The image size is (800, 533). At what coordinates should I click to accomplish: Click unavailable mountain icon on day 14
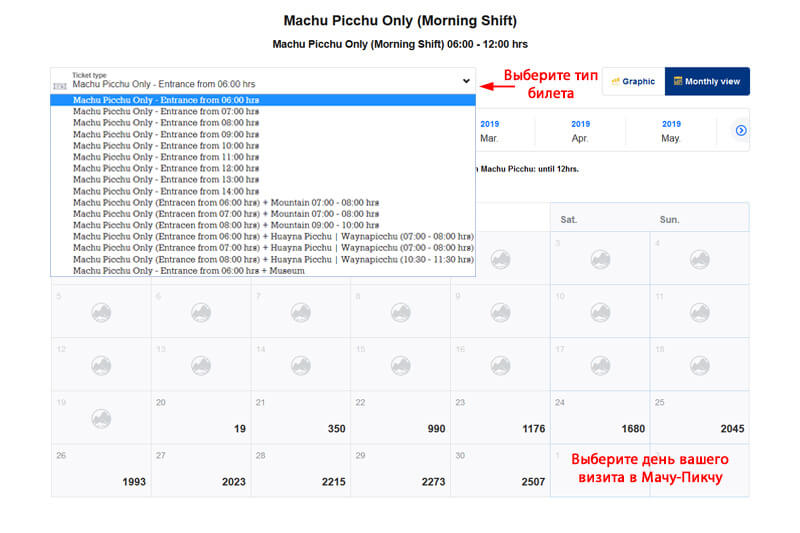(301, 366)
